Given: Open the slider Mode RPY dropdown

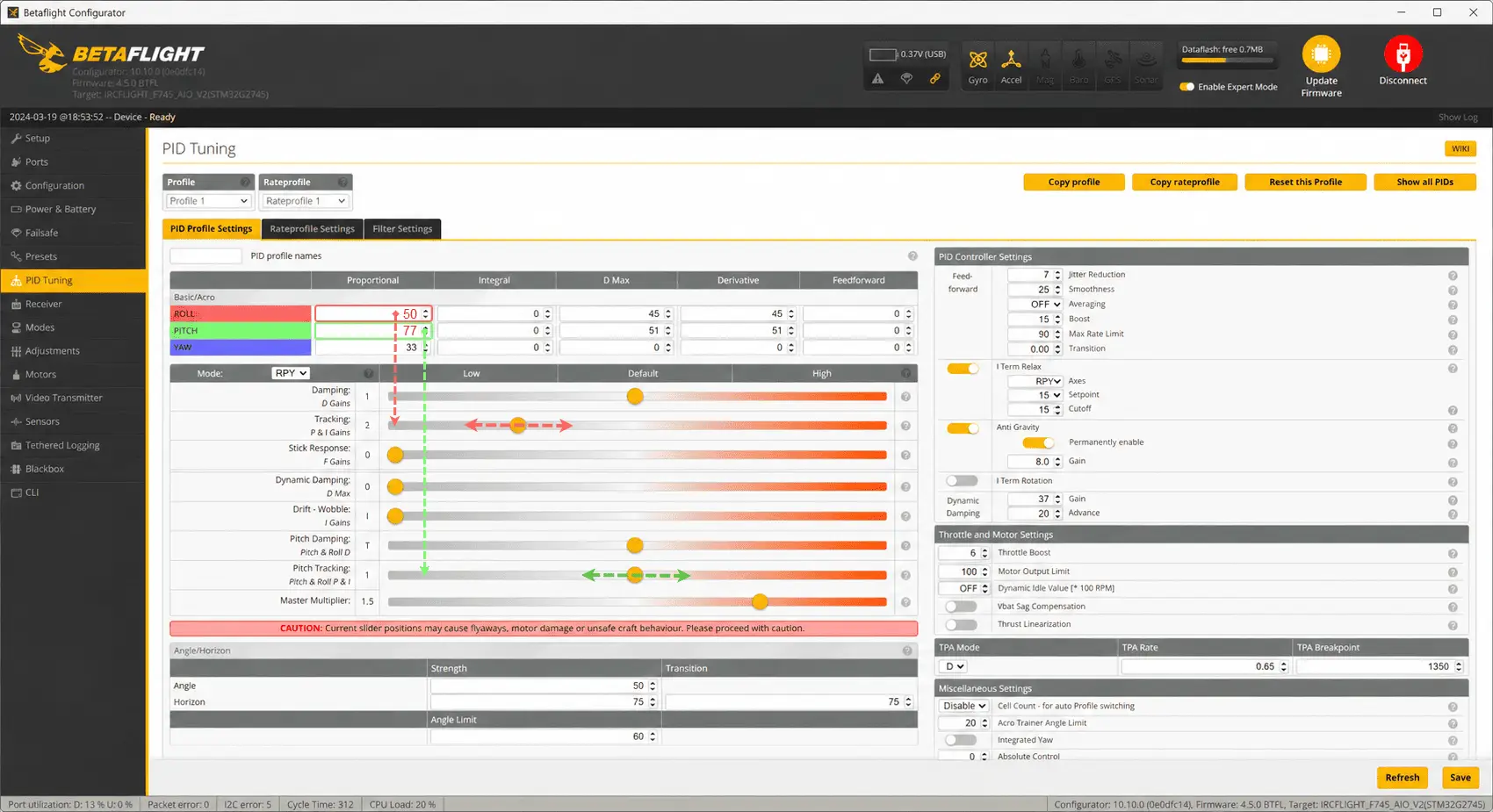Looking at the screenshot, I should coord(291,373).
